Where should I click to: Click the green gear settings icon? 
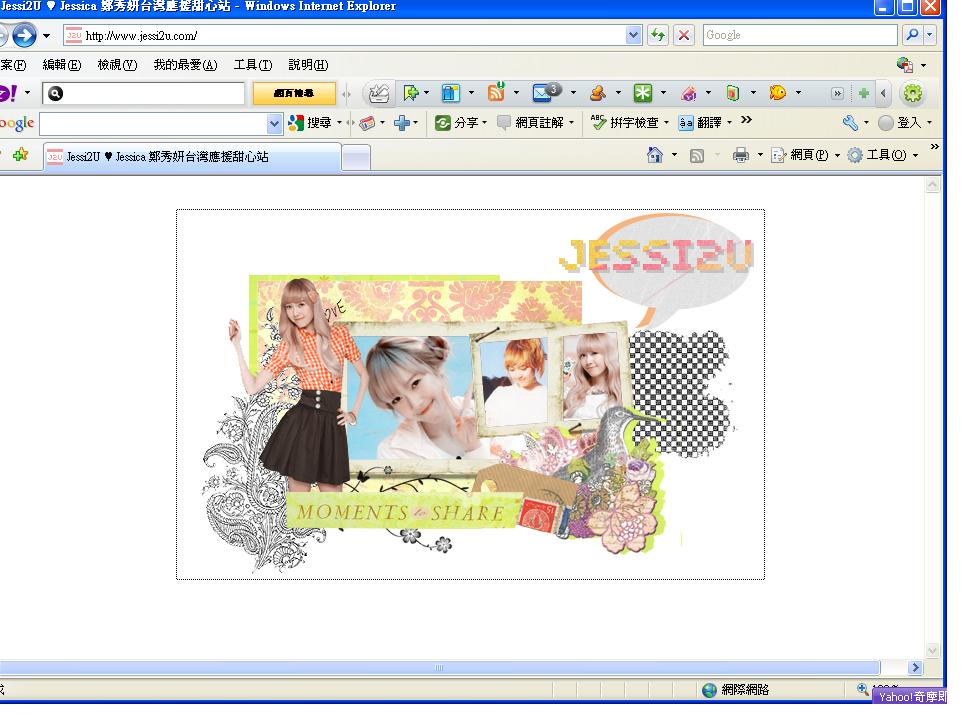912,93
